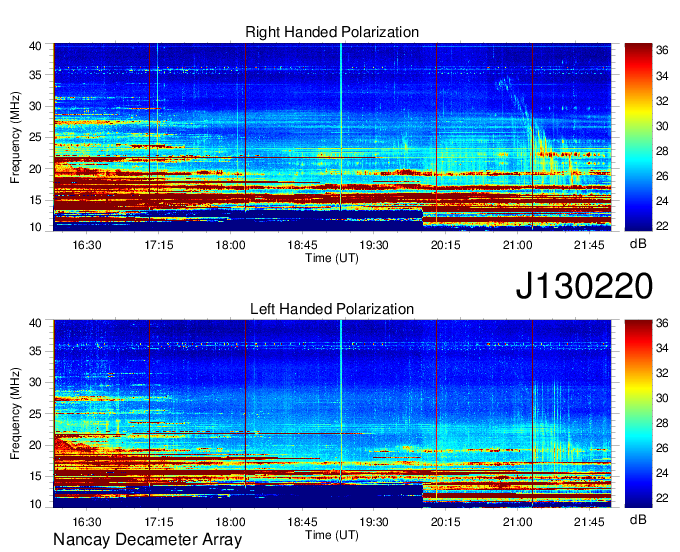Click the bottom spectrogram's dB color bar
680x552 pixels.
click(638, 414)
